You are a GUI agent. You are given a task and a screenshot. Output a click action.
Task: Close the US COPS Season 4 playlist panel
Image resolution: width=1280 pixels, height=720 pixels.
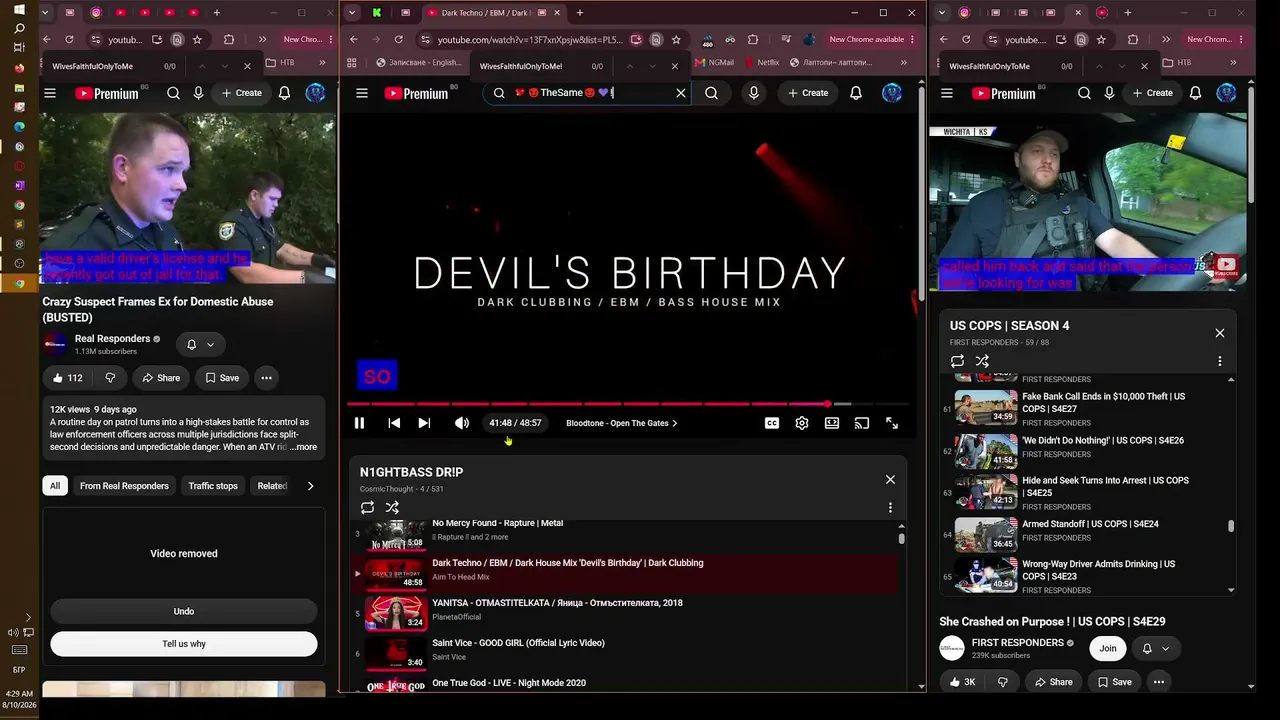pyautogui.click(x=1220, y=333)
